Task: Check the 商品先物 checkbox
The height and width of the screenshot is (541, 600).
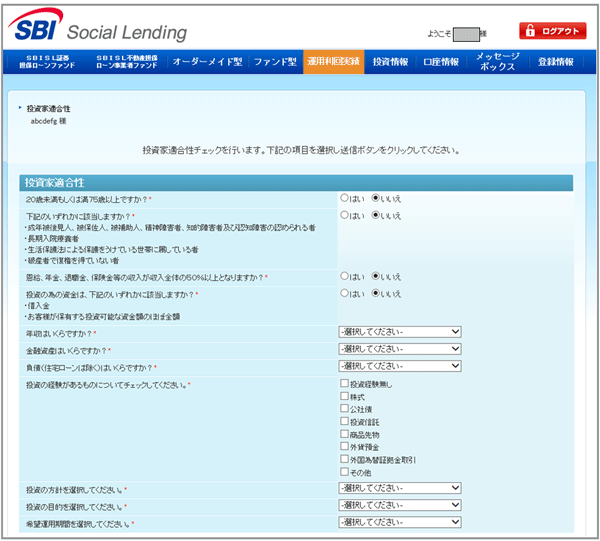Action: 344,434
